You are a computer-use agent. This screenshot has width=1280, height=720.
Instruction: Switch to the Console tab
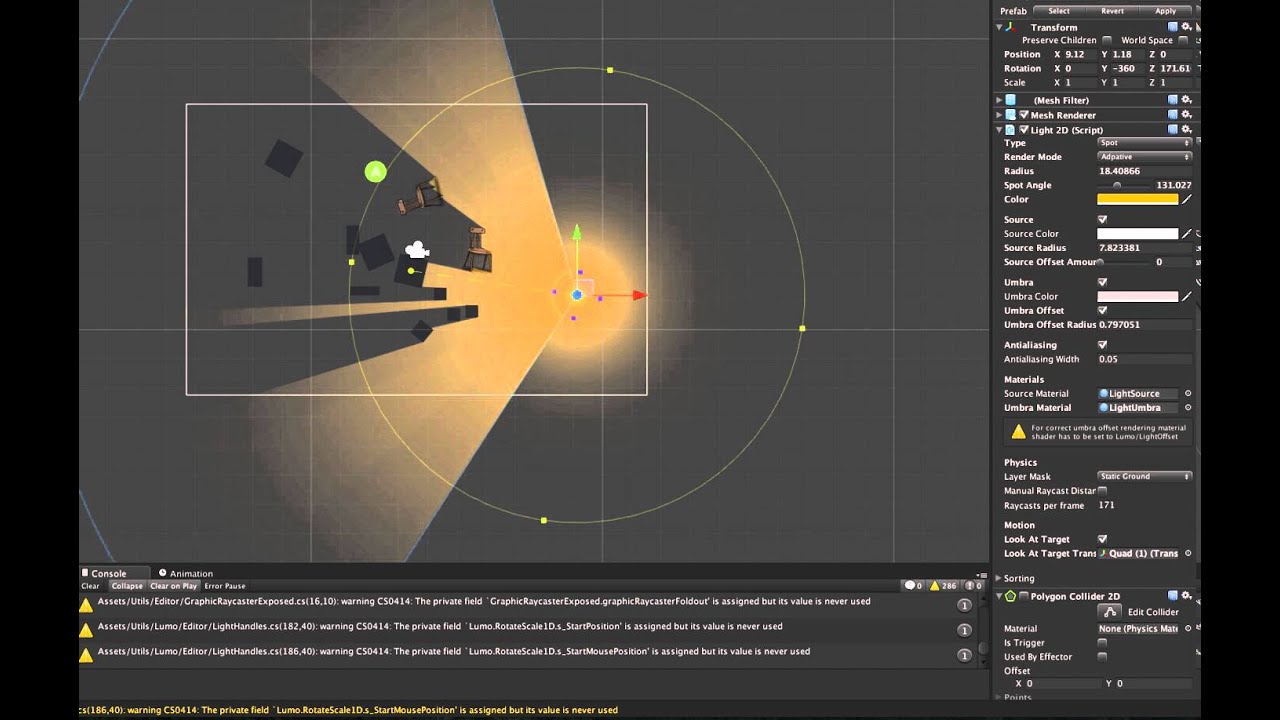tap(110, 573)
